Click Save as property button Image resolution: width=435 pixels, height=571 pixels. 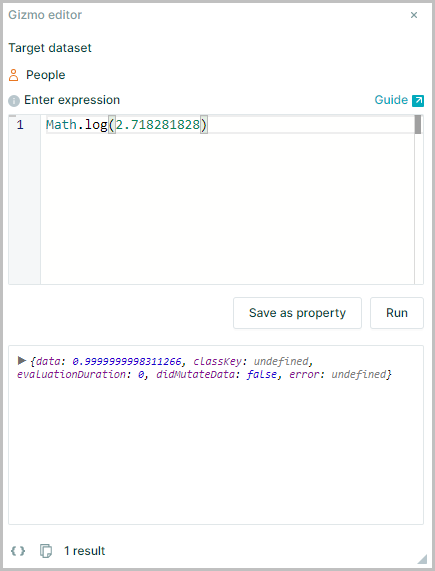coord(297,313)
